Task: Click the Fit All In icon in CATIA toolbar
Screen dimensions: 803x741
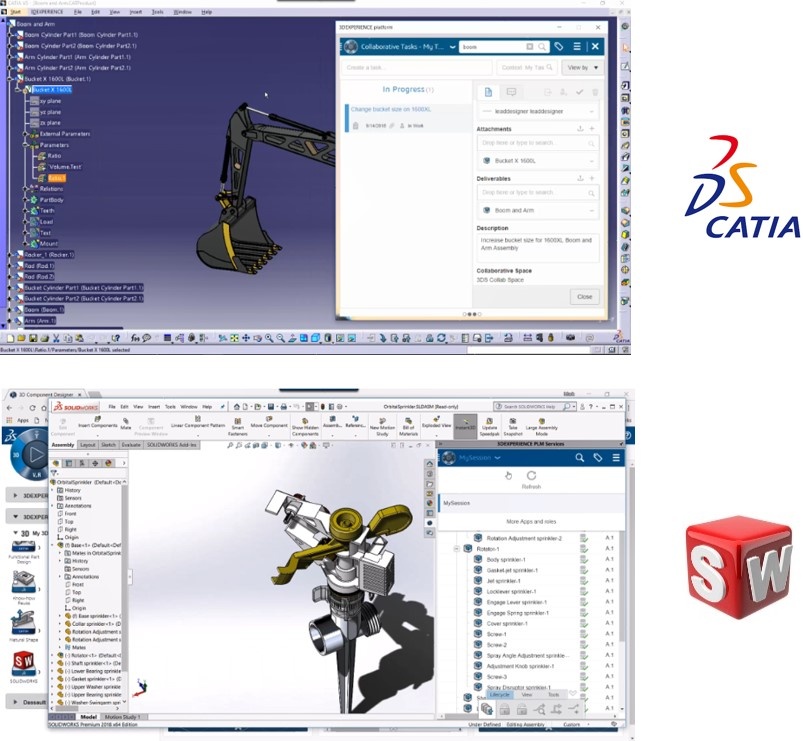Action: point(234,338)
